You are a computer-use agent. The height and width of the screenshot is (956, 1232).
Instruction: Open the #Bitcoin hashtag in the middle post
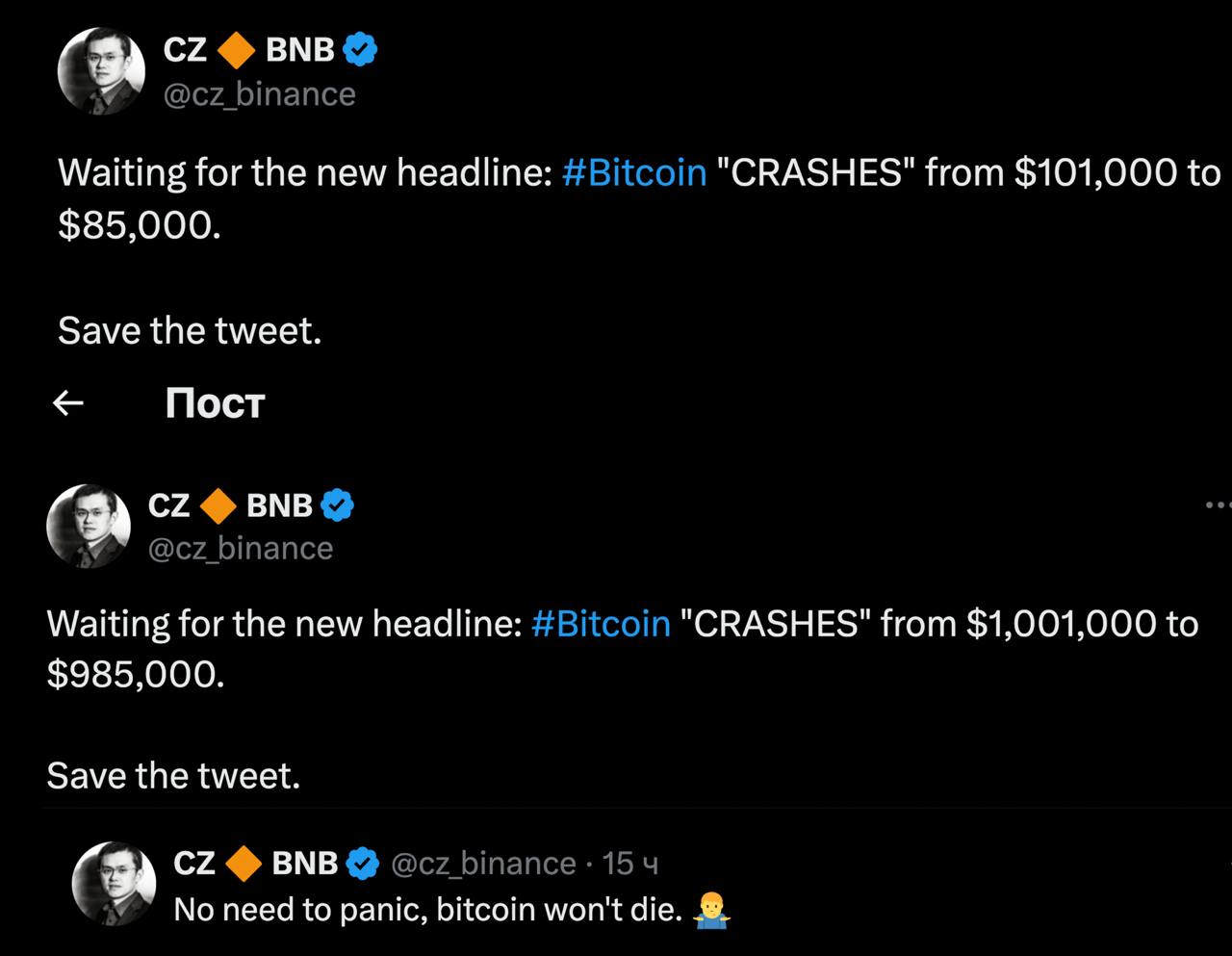601,624
